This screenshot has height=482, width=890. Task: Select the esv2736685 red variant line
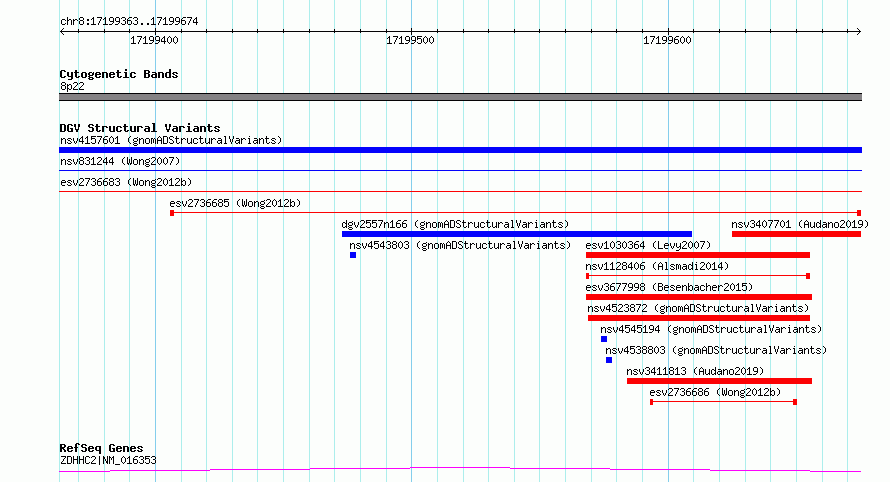[x=515, y=213]
